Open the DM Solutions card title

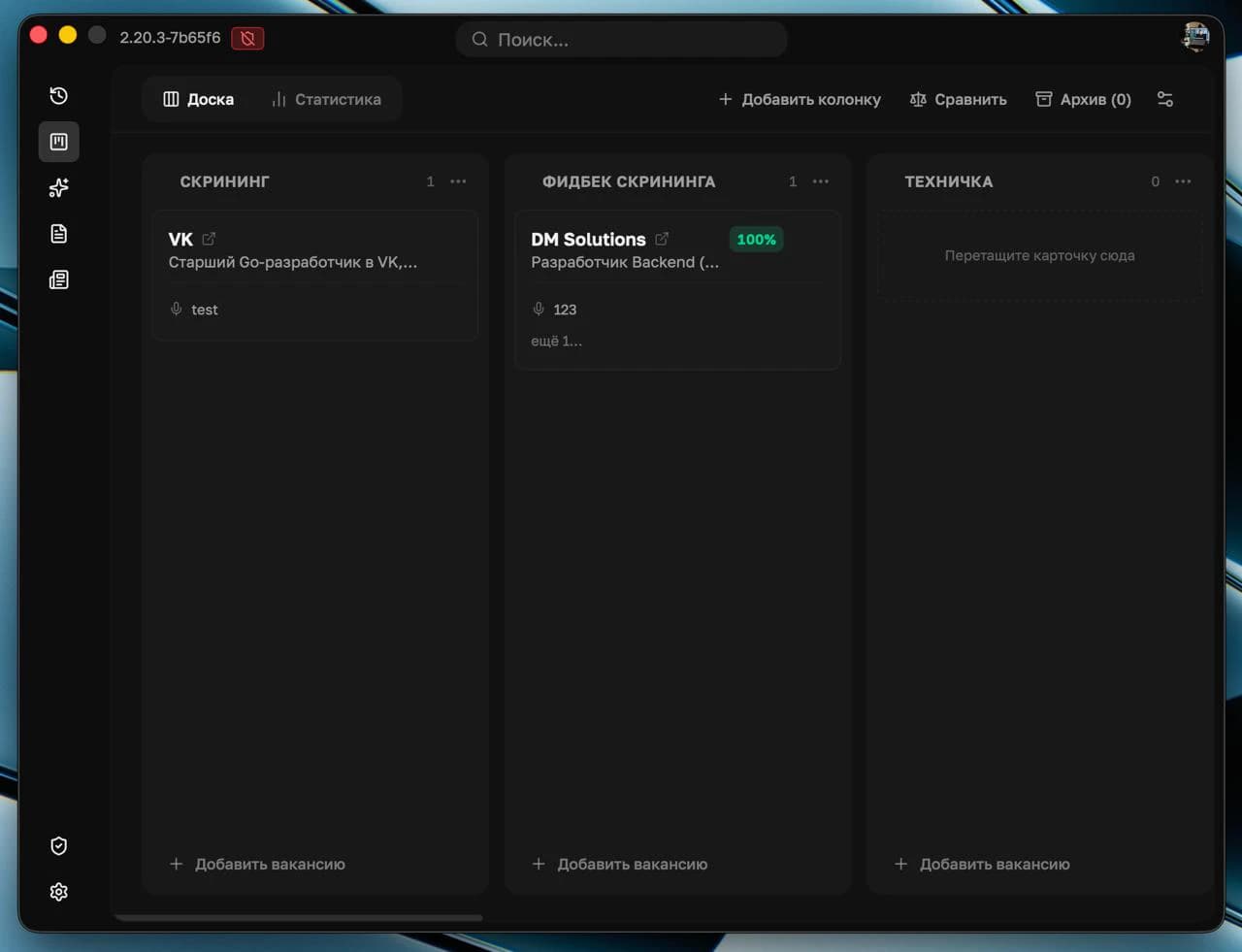(x=588, y=239)
